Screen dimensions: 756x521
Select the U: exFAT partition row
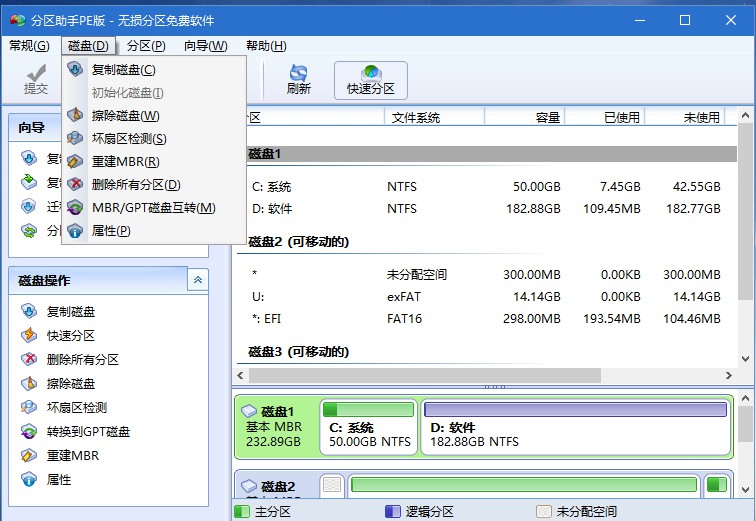(x=487, y=297)
